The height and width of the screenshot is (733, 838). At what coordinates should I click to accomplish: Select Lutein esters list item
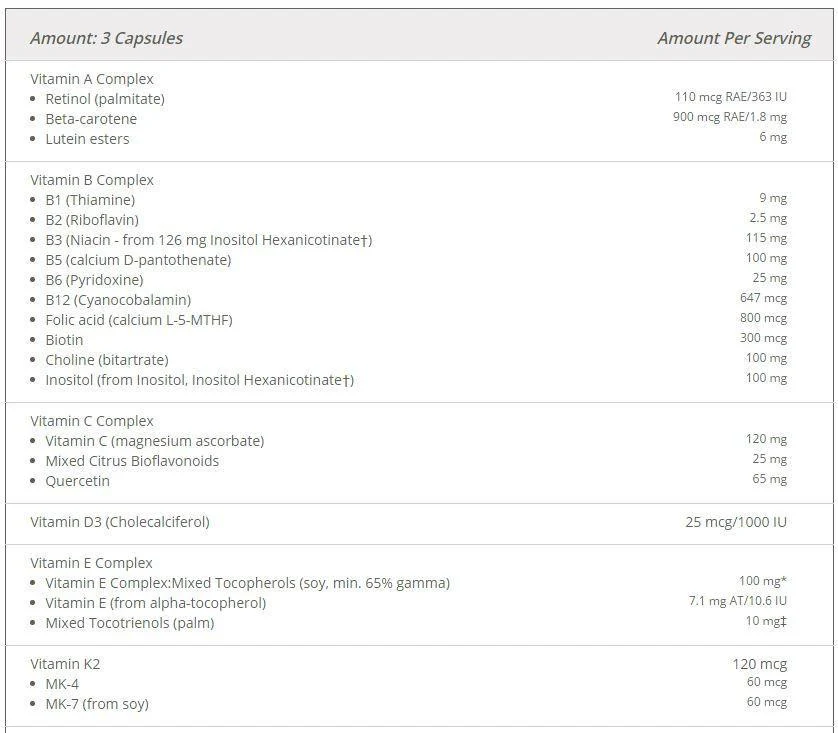pyautogui.click(x=87, y=139)
